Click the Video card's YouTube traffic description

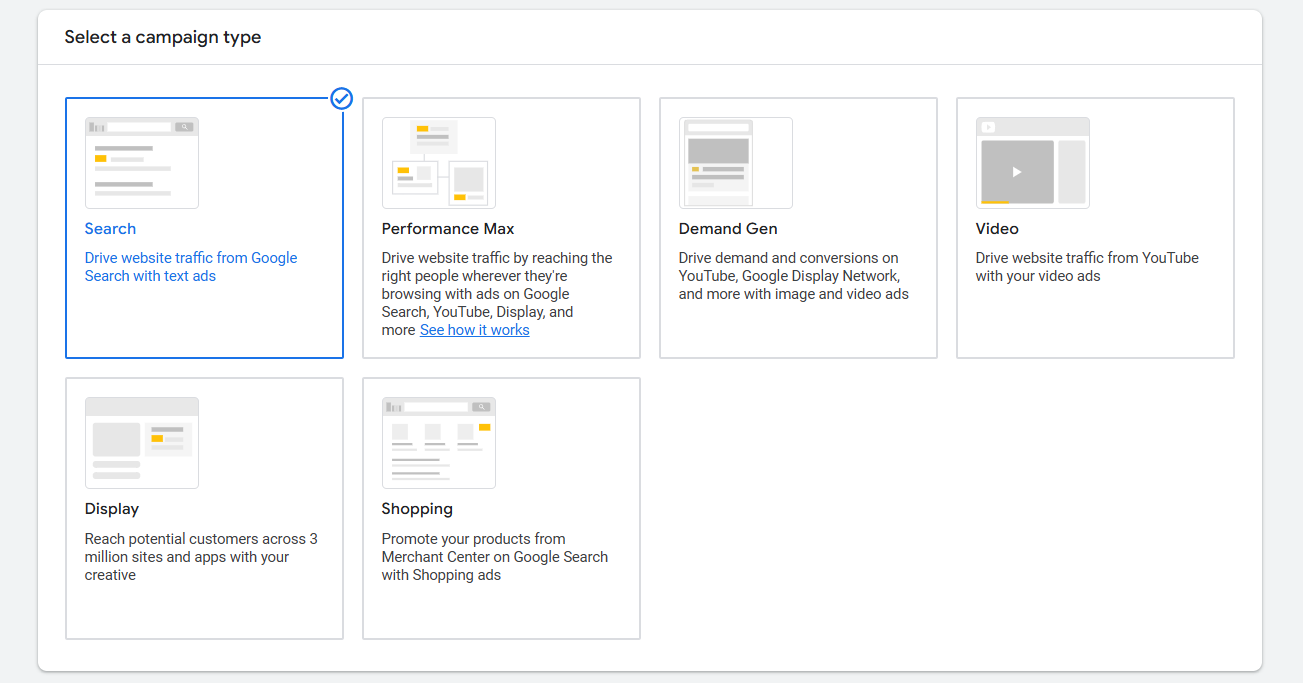(1086, 267)
